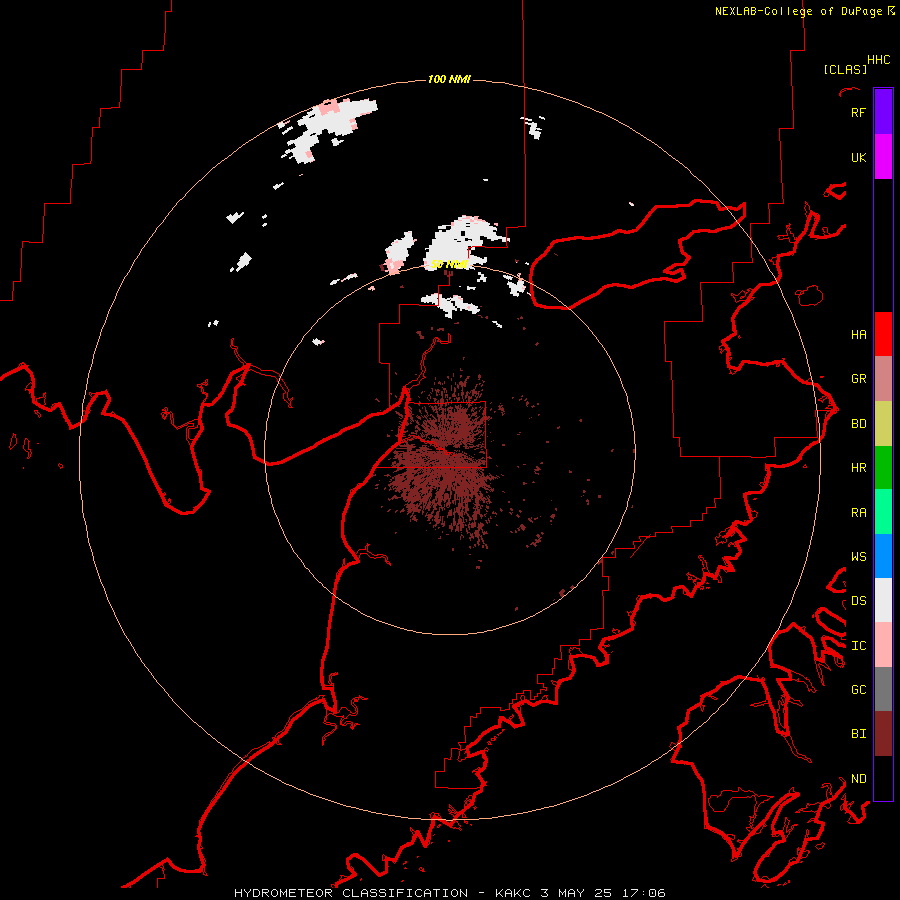Click the HR green color swatch
The image size is (900, 900).
click(x=883, y=468)
